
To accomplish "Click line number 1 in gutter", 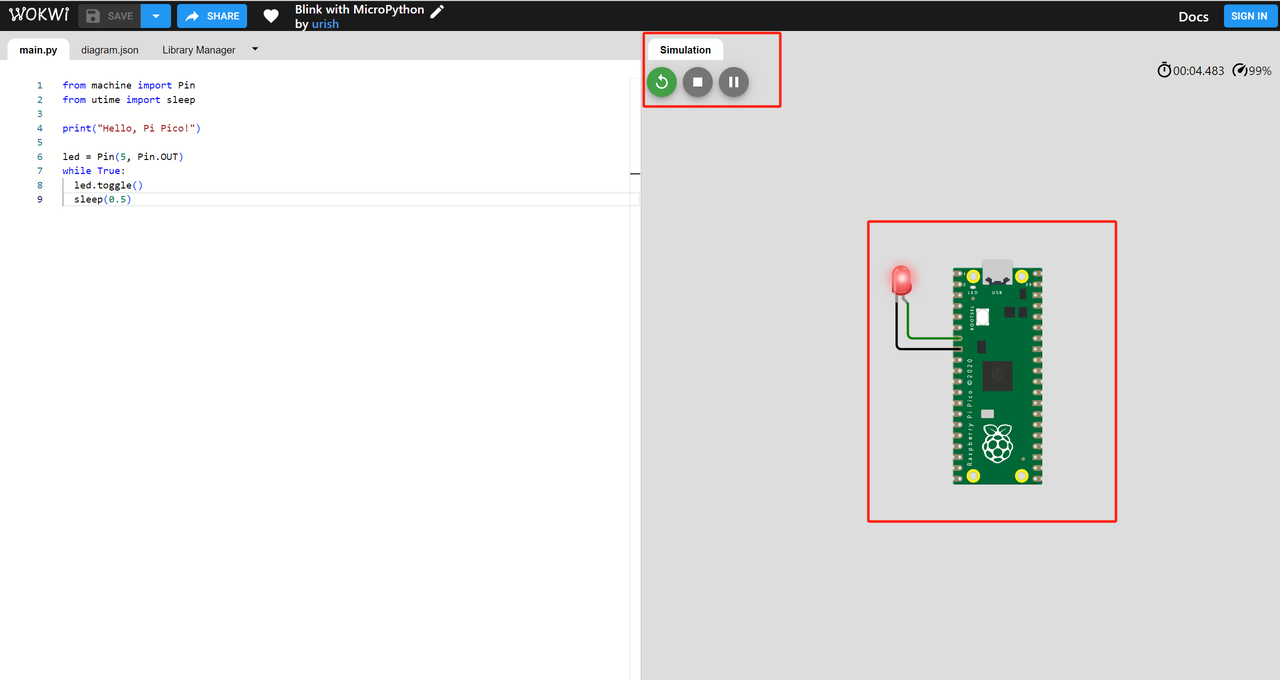I will pyautogui.click(x=40, y=85).
